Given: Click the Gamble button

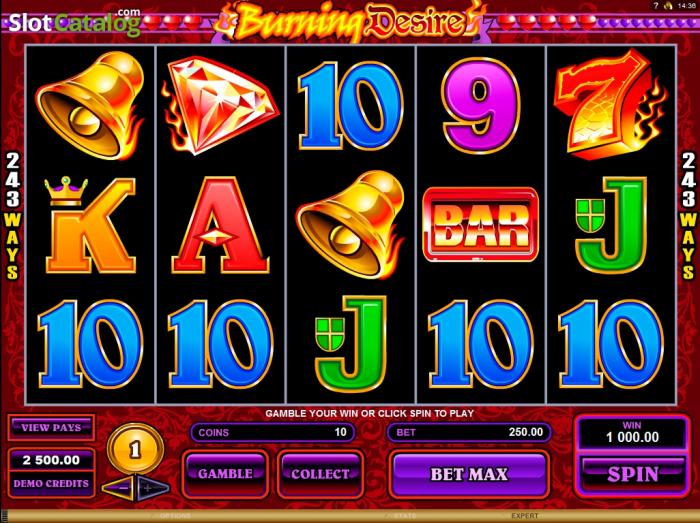Looking at the screenshot, I should (225, 473).
